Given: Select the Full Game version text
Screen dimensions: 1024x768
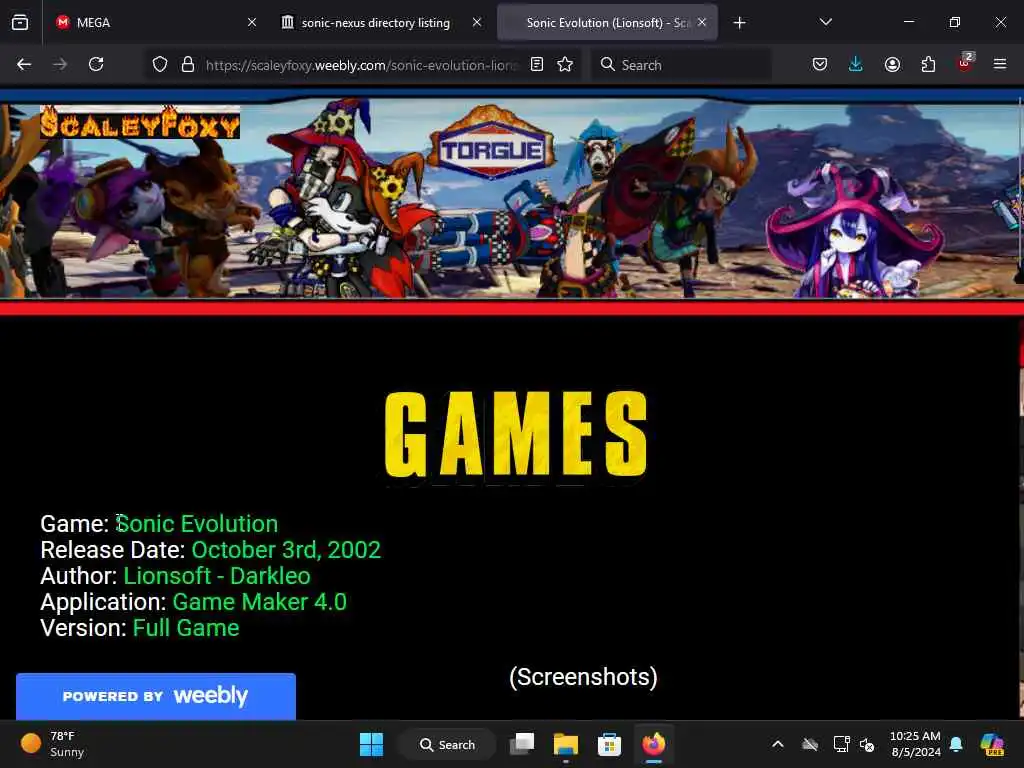Looking at the screenshot, I should tap(186, 628).
